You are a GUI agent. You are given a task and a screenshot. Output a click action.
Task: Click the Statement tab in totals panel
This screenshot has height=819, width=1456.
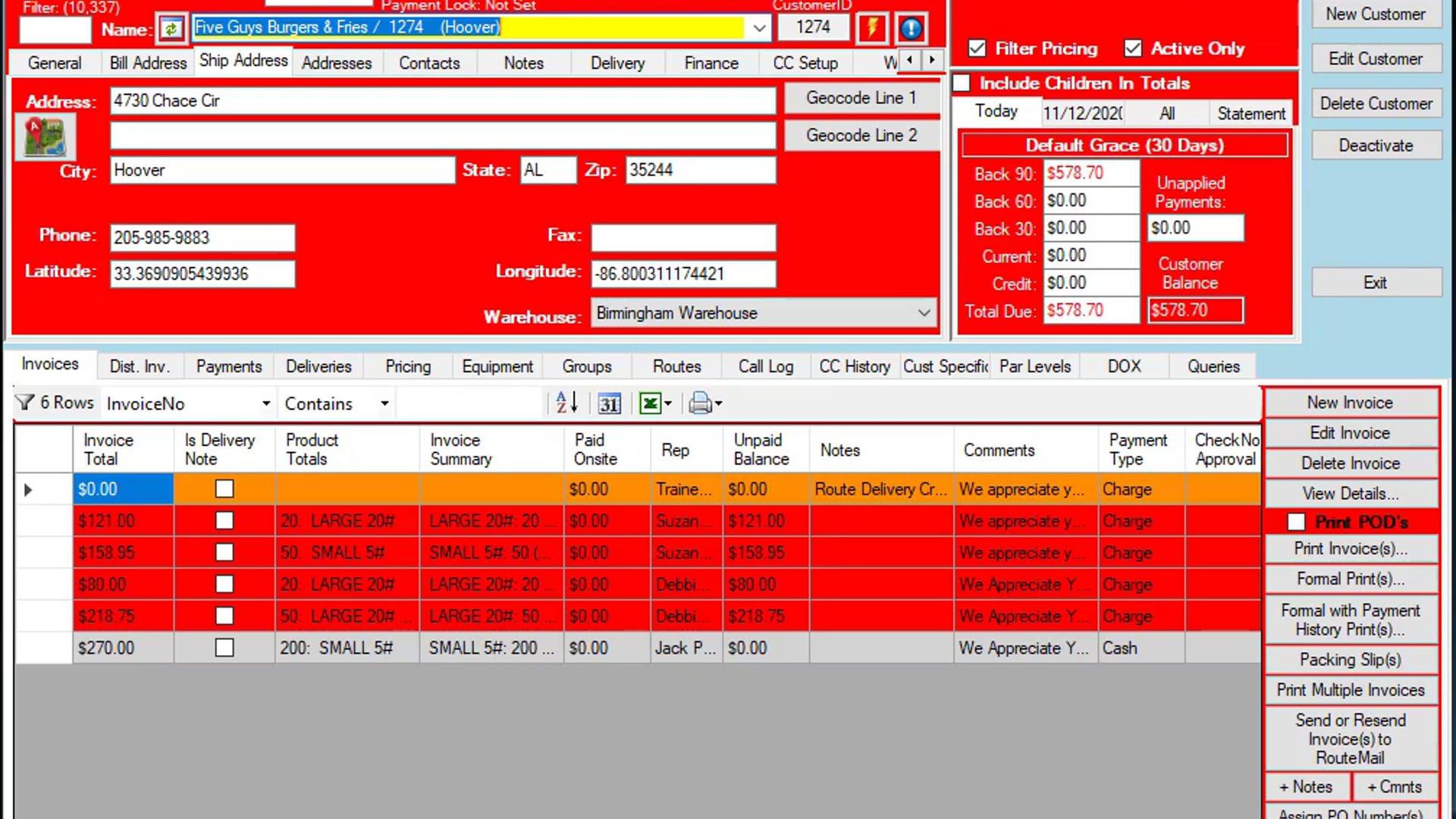pyautogui.click(x=1251, y=113)
